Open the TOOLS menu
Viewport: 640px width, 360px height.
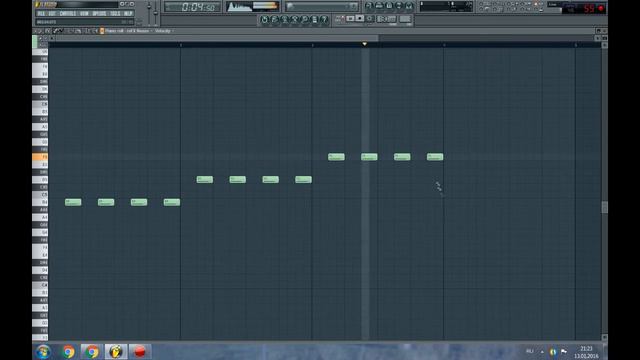click(x=116, y=13)
